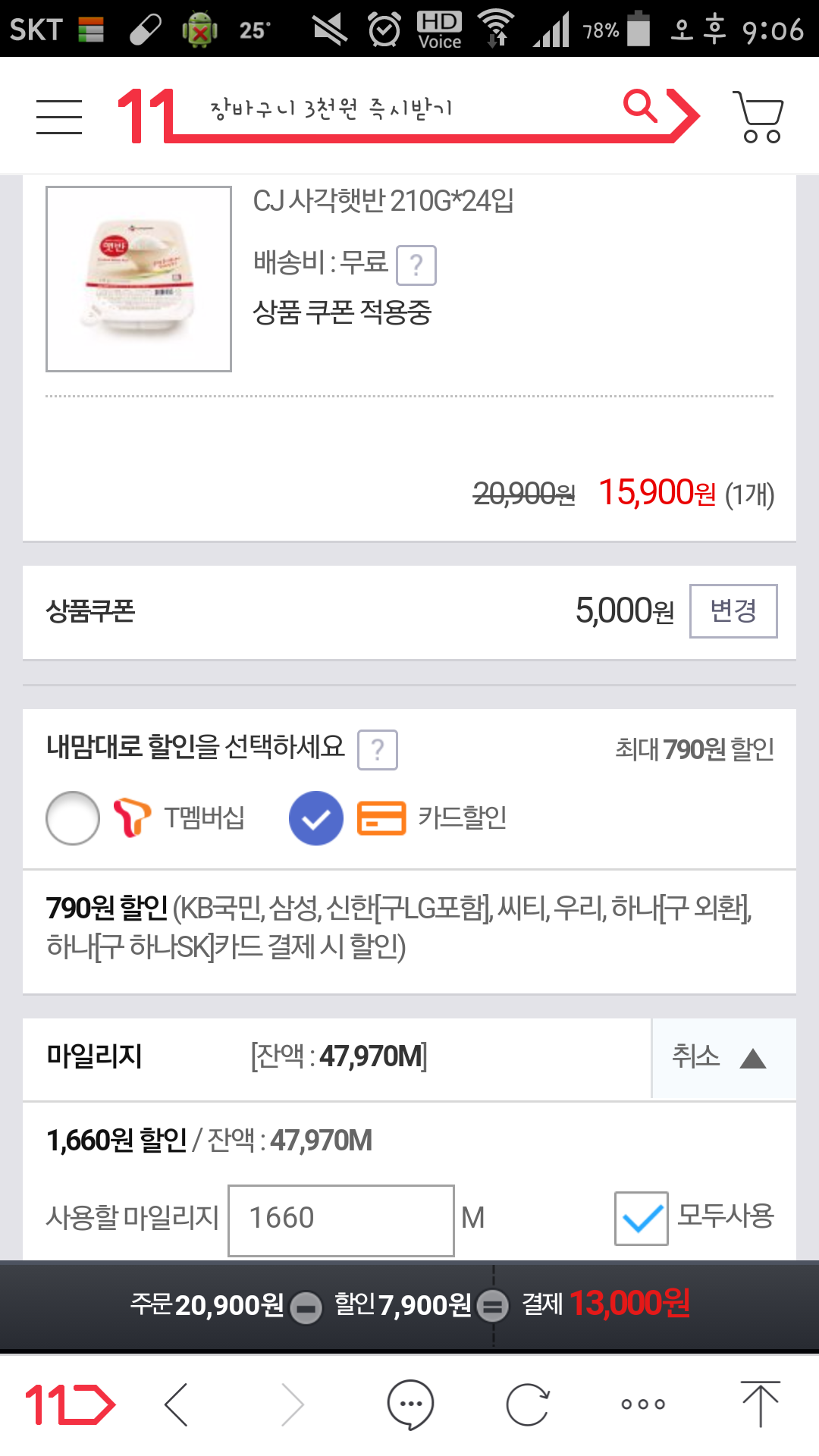Open the hamburger menu
819x1456 pixels.
pyautogui.click(x=59, y=118)
